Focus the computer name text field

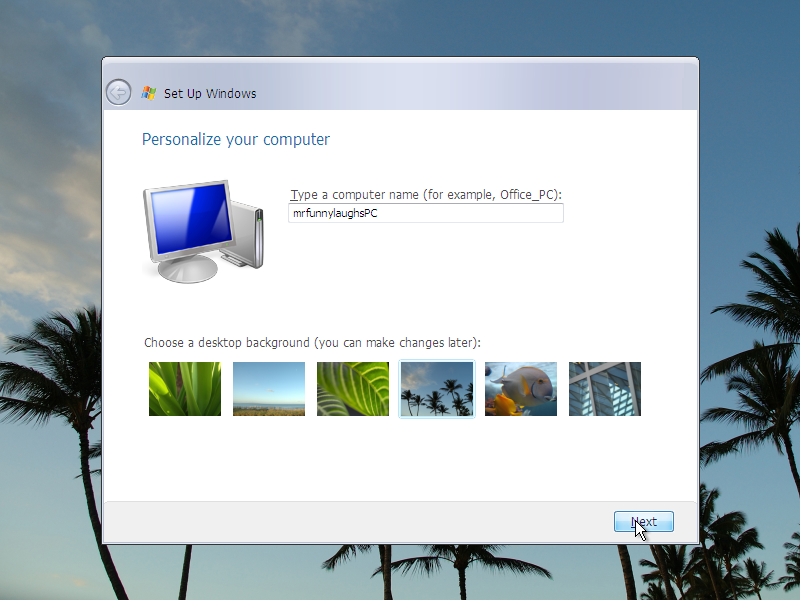tap(426, 213)
